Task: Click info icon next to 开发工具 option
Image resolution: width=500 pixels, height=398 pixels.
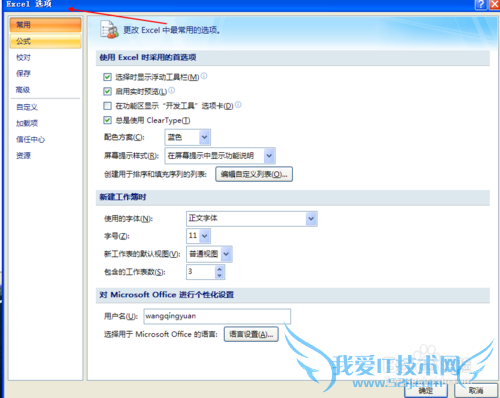Action: 238,104
